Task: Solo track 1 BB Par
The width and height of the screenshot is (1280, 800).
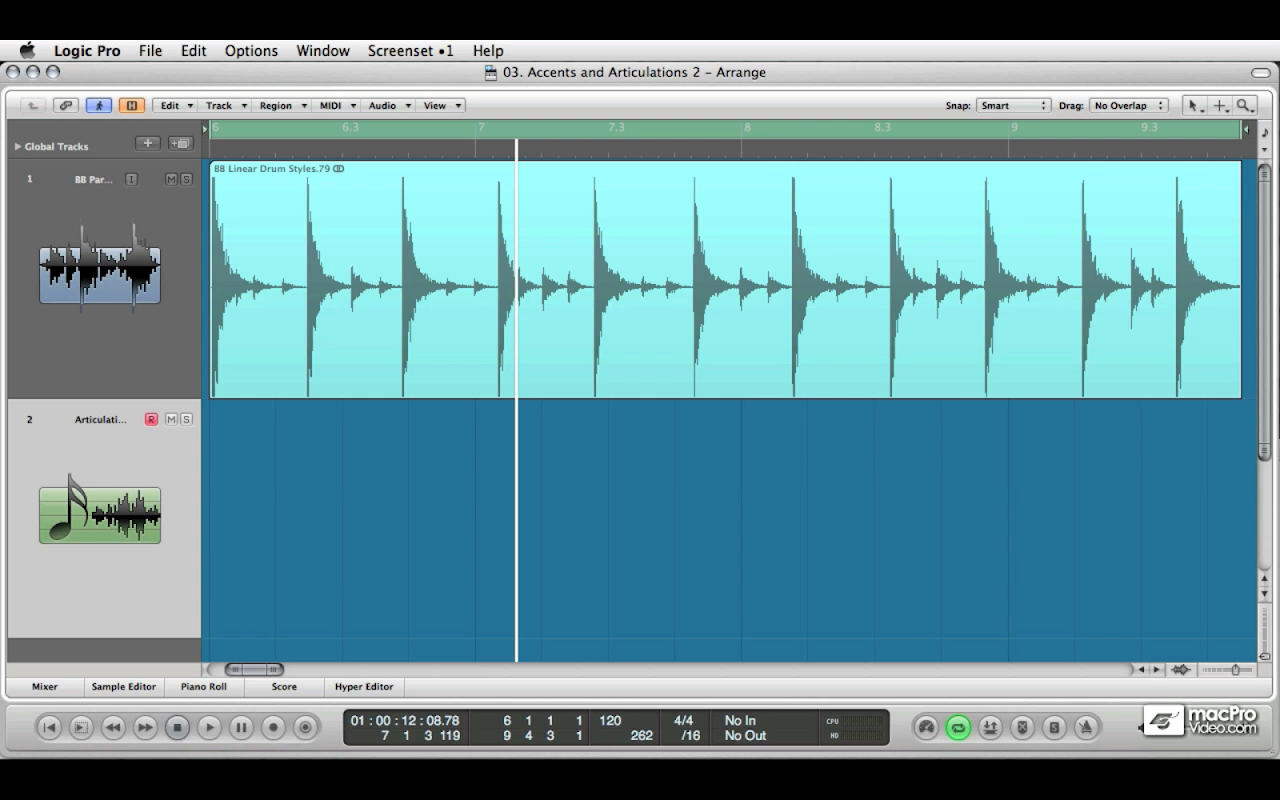Action: [x=186, y=179]
